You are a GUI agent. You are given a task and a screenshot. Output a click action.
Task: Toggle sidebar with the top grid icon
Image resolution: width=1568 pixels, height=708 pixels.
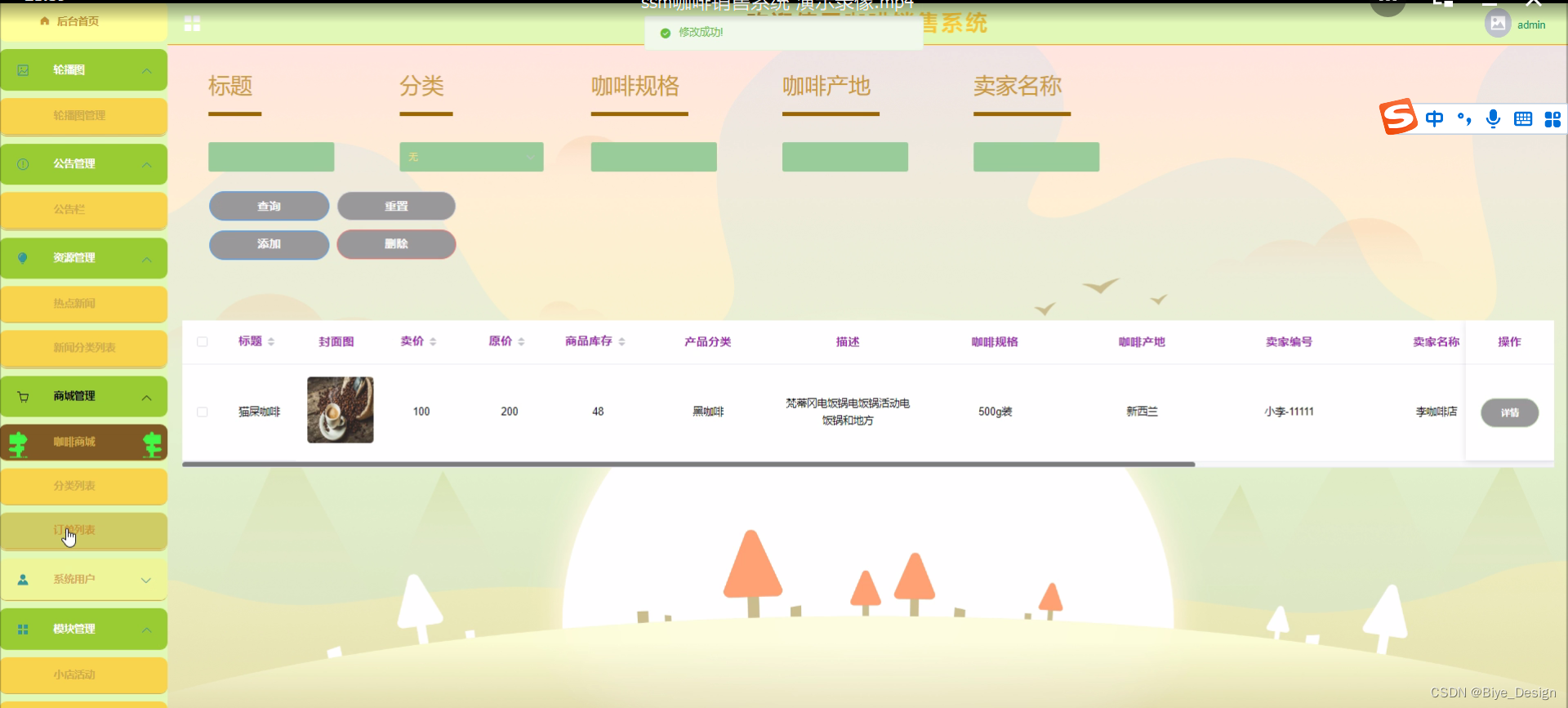pyautogui.click(x=193, y=24)
